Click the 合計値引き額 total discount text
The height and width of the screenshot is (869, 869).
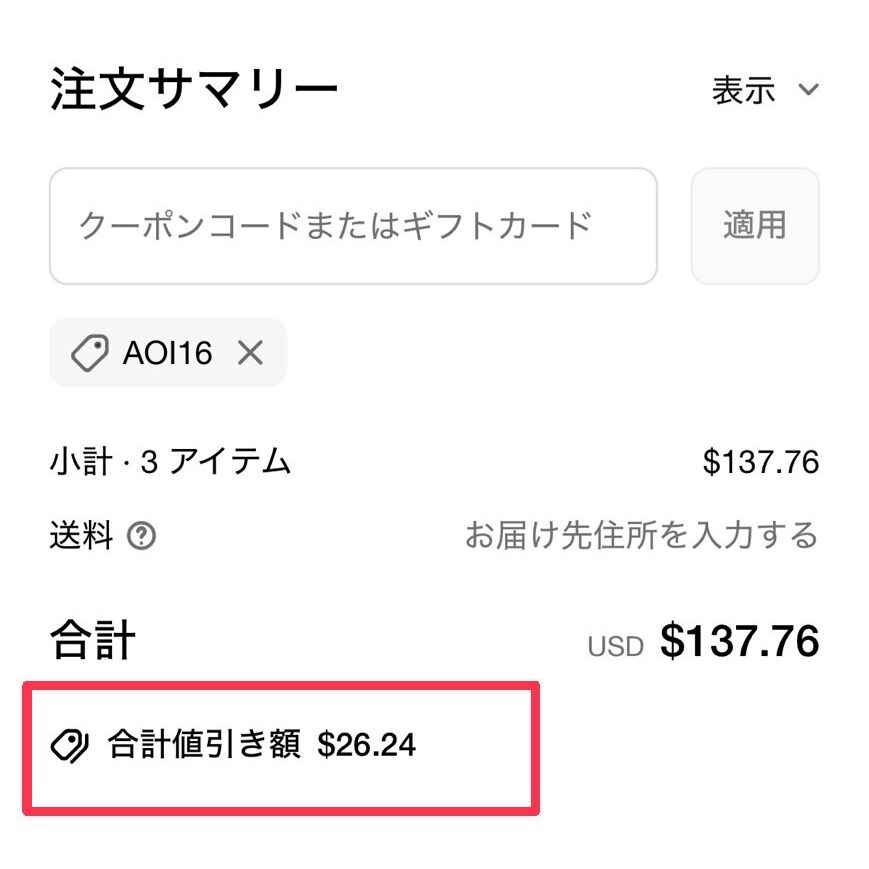coord(205,744)
